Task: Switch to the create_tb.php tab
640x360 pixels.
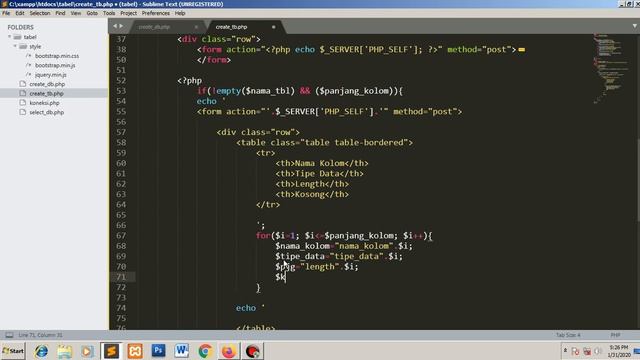Action: coord(231,27)
